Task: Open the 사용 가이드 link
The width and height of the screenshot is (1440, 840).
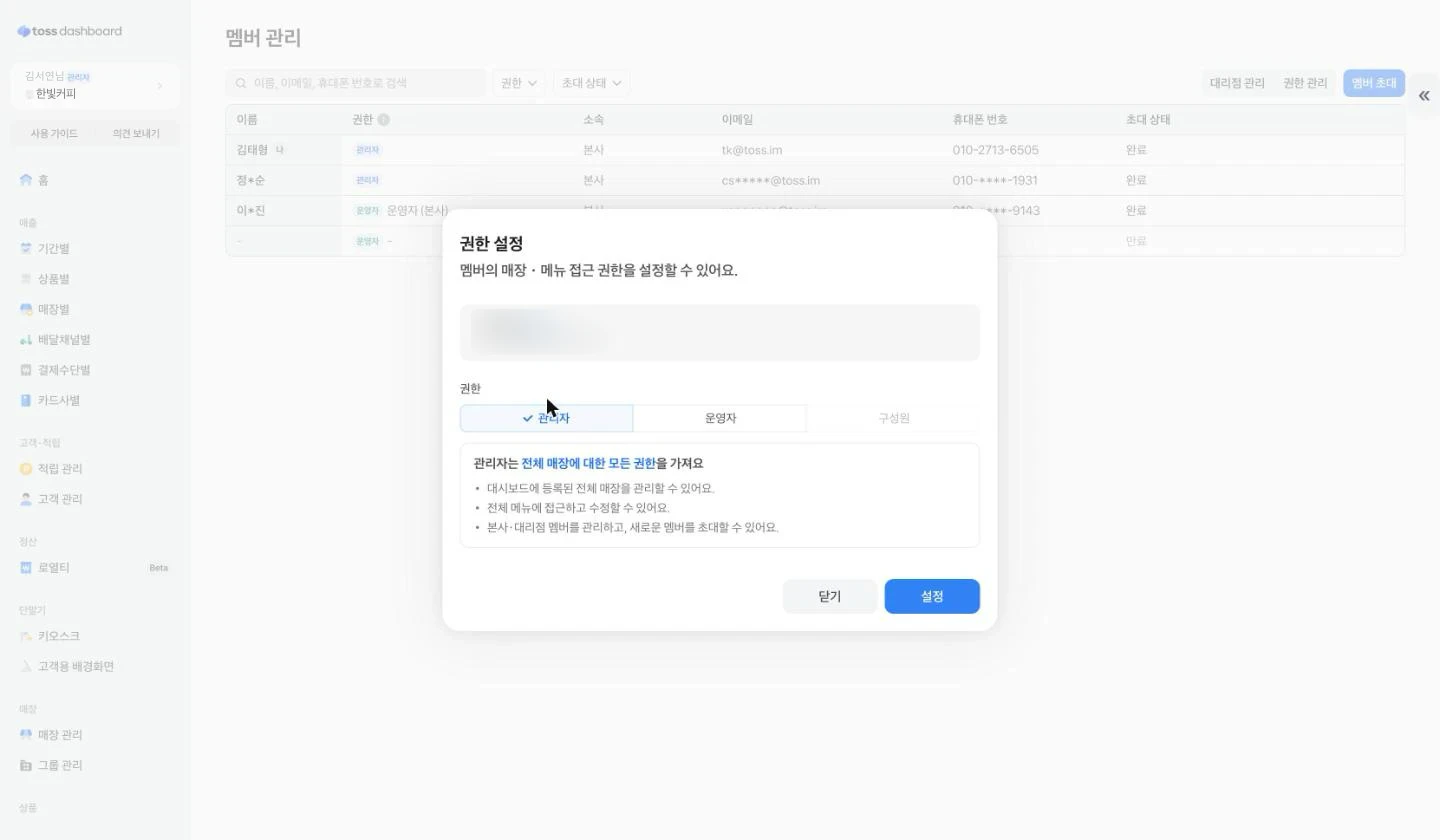Action: [54, 133]
